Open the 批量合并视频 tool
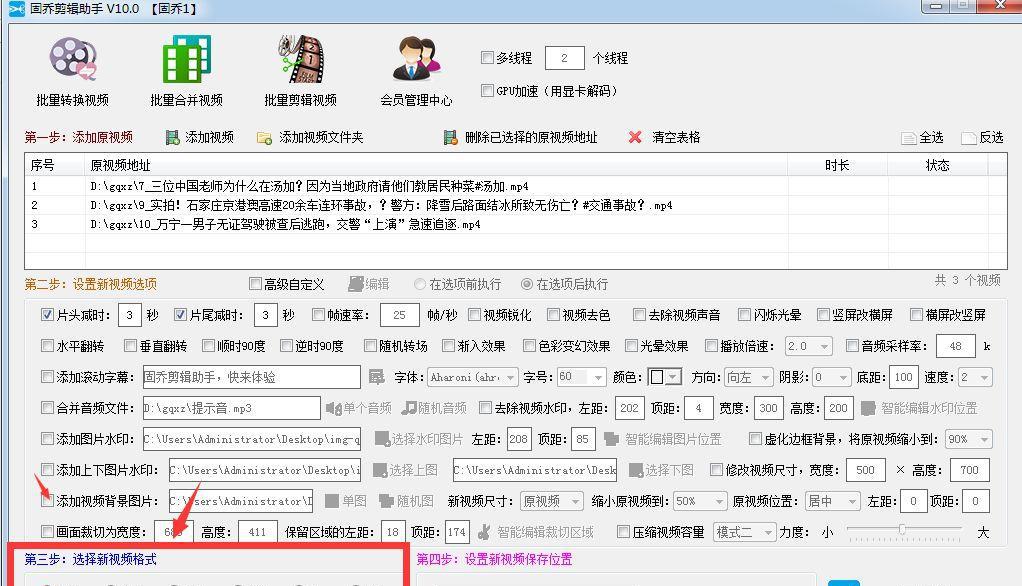 [186, 70]
